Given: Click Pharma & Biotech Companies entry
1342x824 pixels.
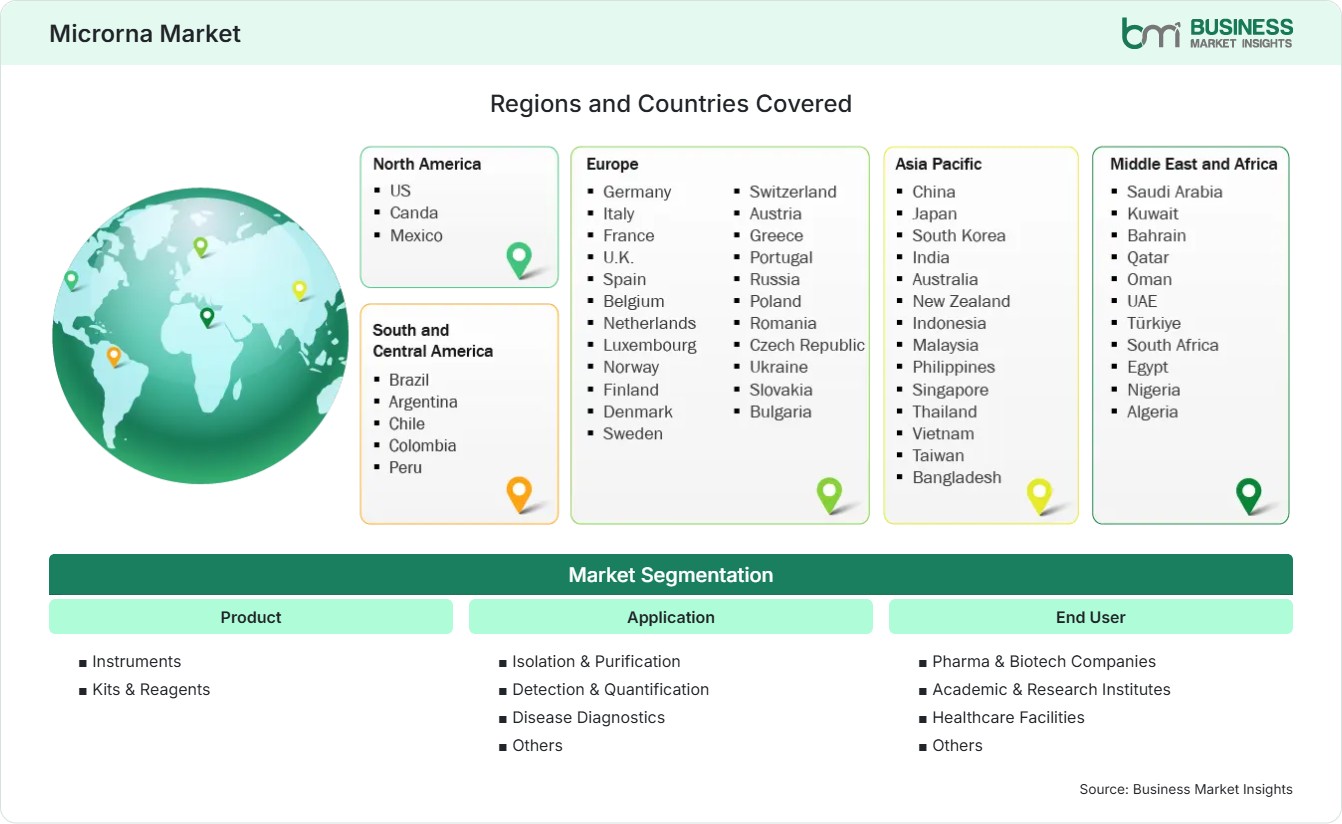Looking at the screenshot, I should (x=1044, y=661).
